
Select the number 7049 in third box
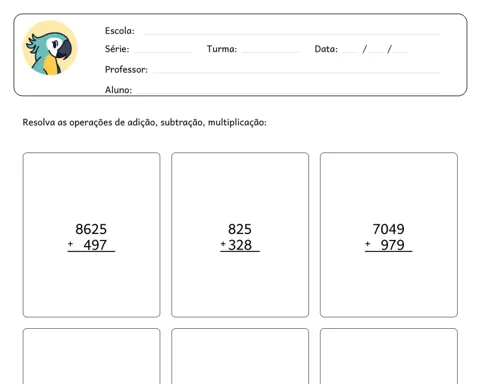tap(388, 229)
